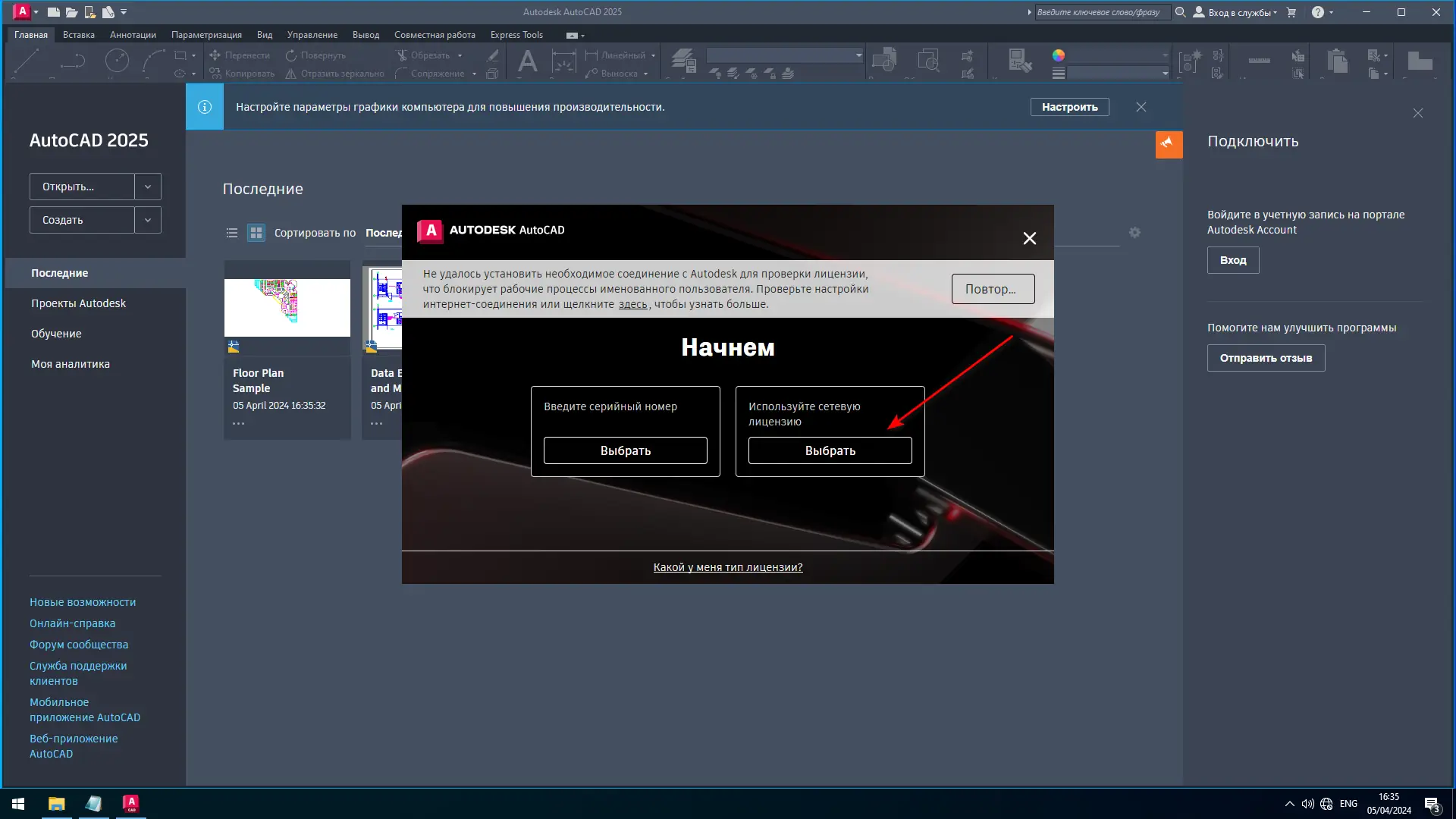The height and width of the screenshot is (819, 1456).
Task: Click the Open file folder icon in title bar
Action: point(71,12)
